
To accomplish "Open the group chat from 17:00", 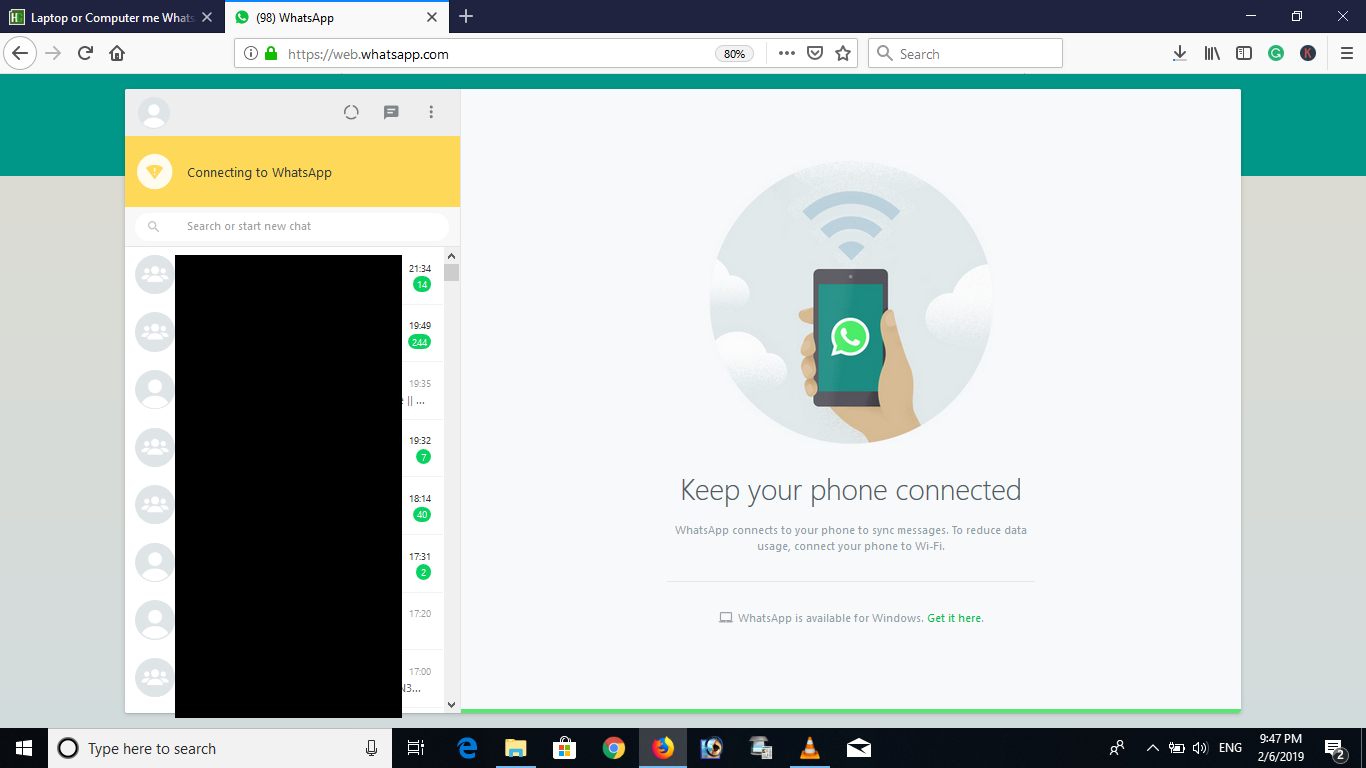I will click(x=284, y=678).
